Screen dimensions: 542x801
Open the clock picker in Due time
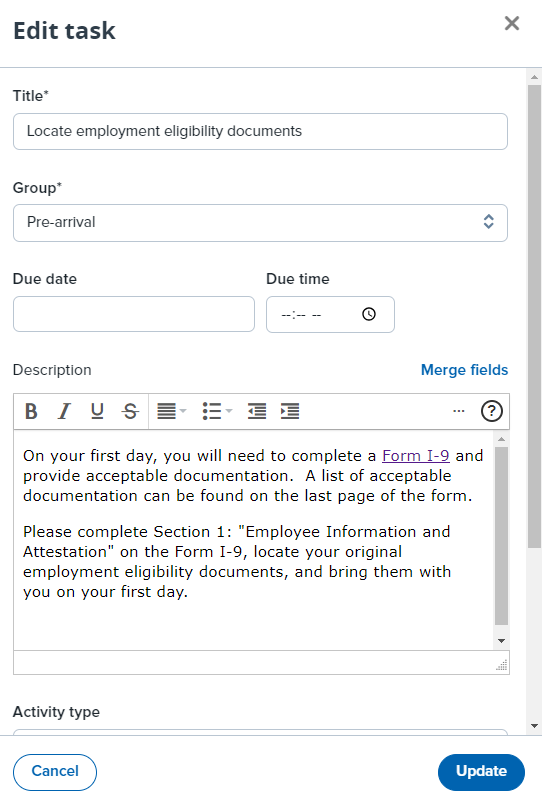click(x=369, y=314)
